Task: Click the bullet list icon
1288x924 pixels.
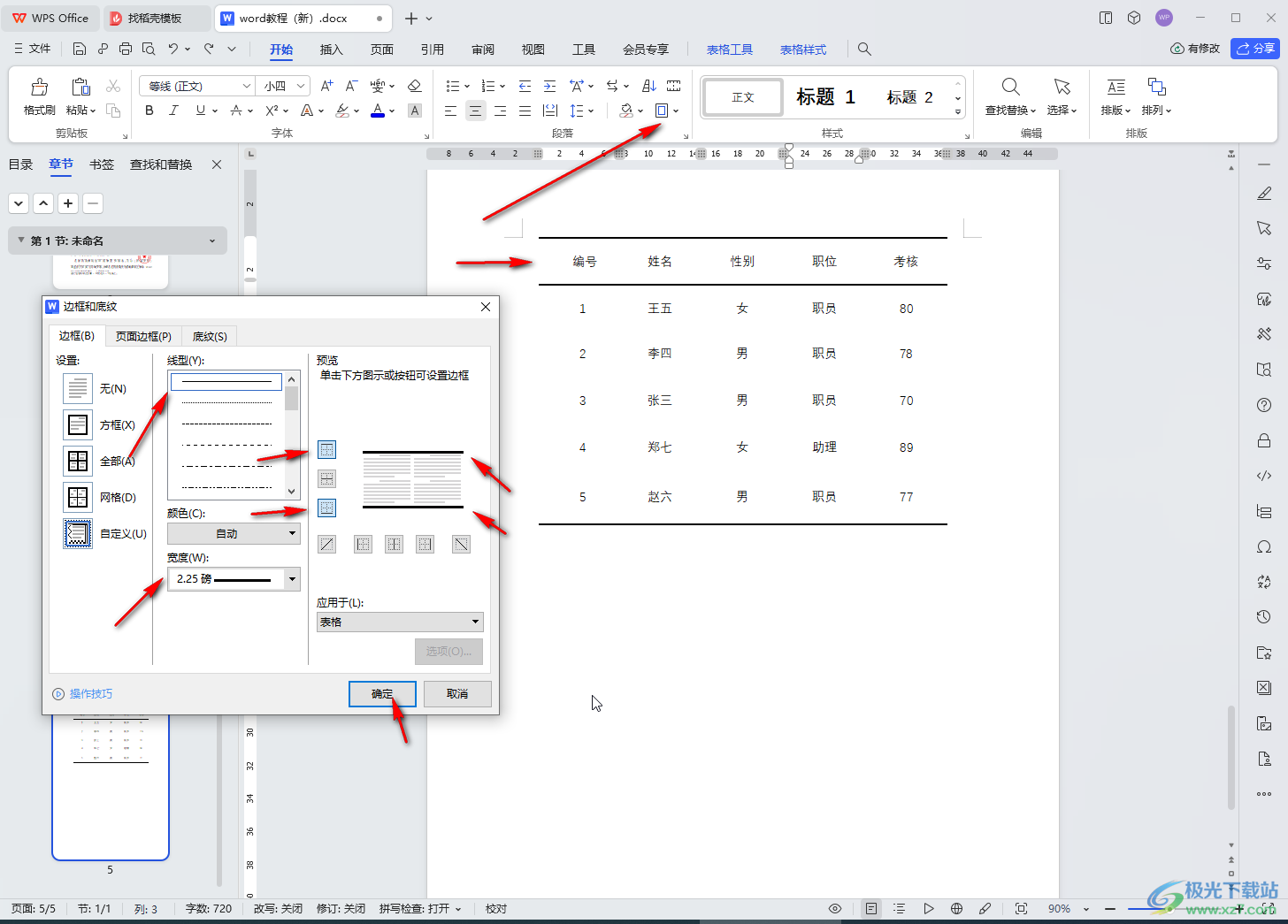Action: click(452, 86)
